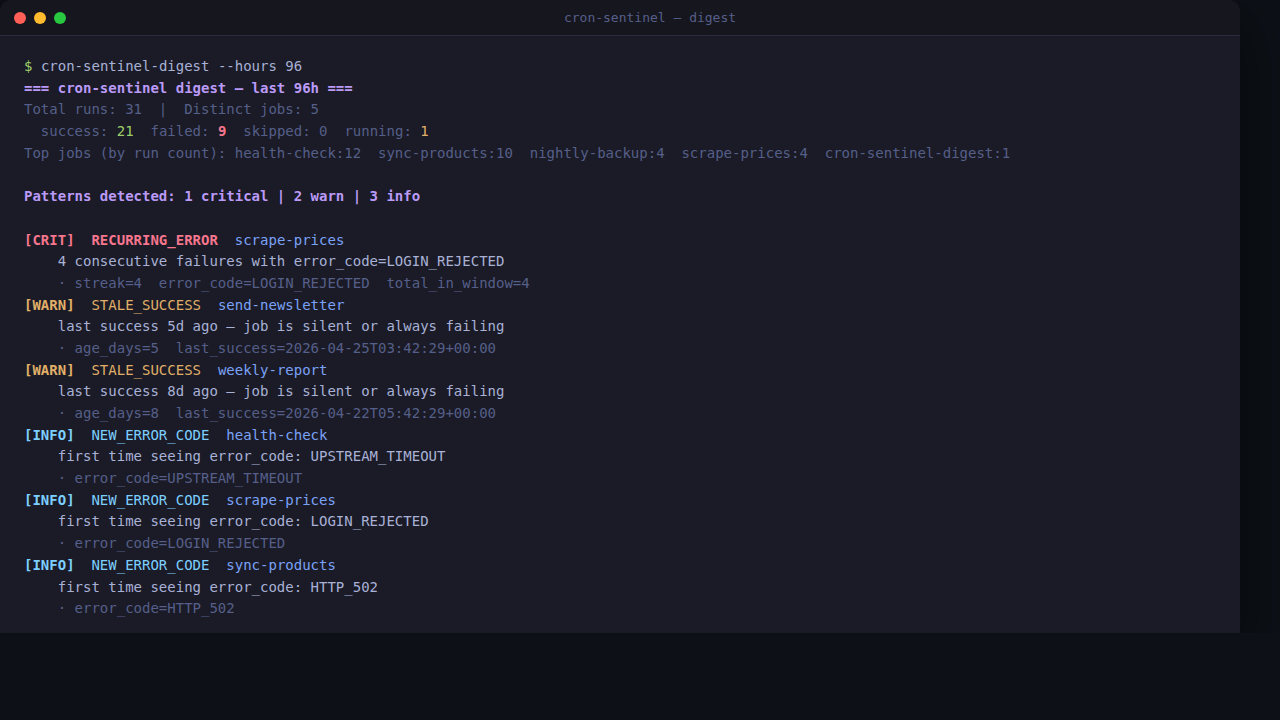The width and height of the screenshot is (1280, 720).
Task: Select the send-newsletter job label
Action: 281,305
